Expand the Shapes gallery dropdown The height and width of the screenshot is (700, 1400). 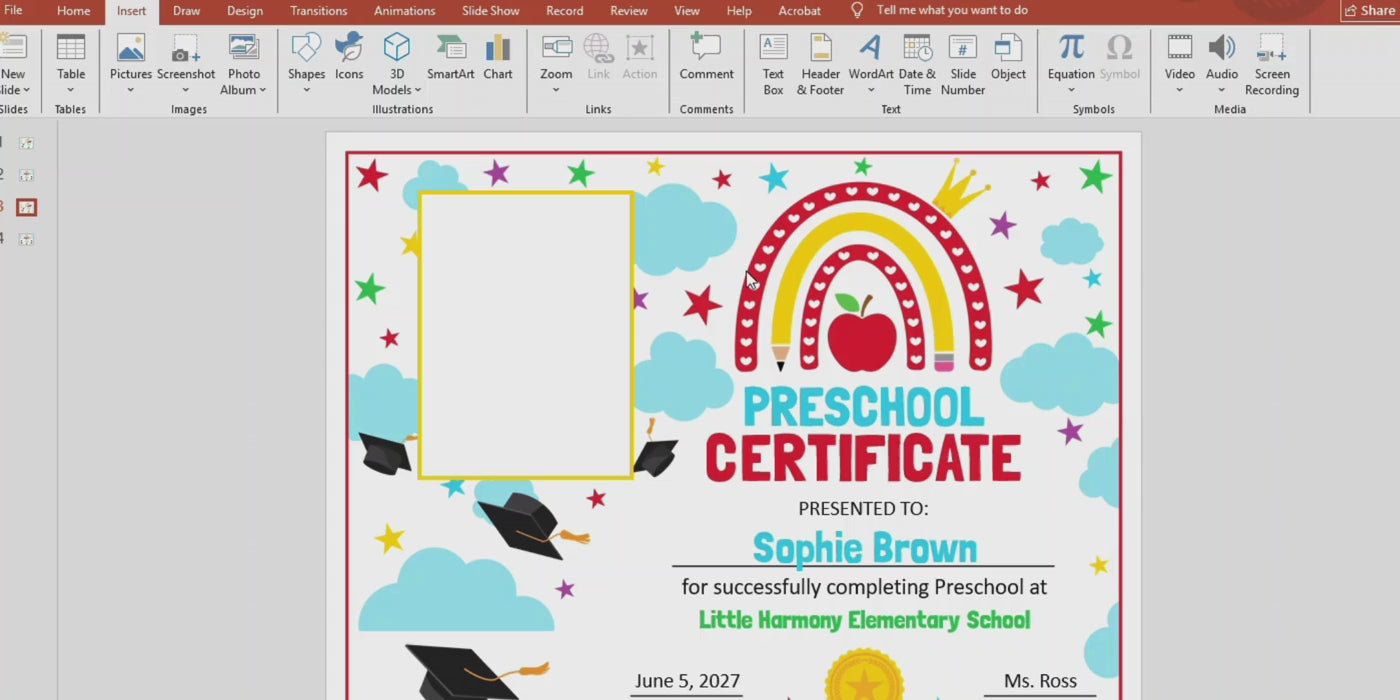pyautogui.click(x=306, y=90)
